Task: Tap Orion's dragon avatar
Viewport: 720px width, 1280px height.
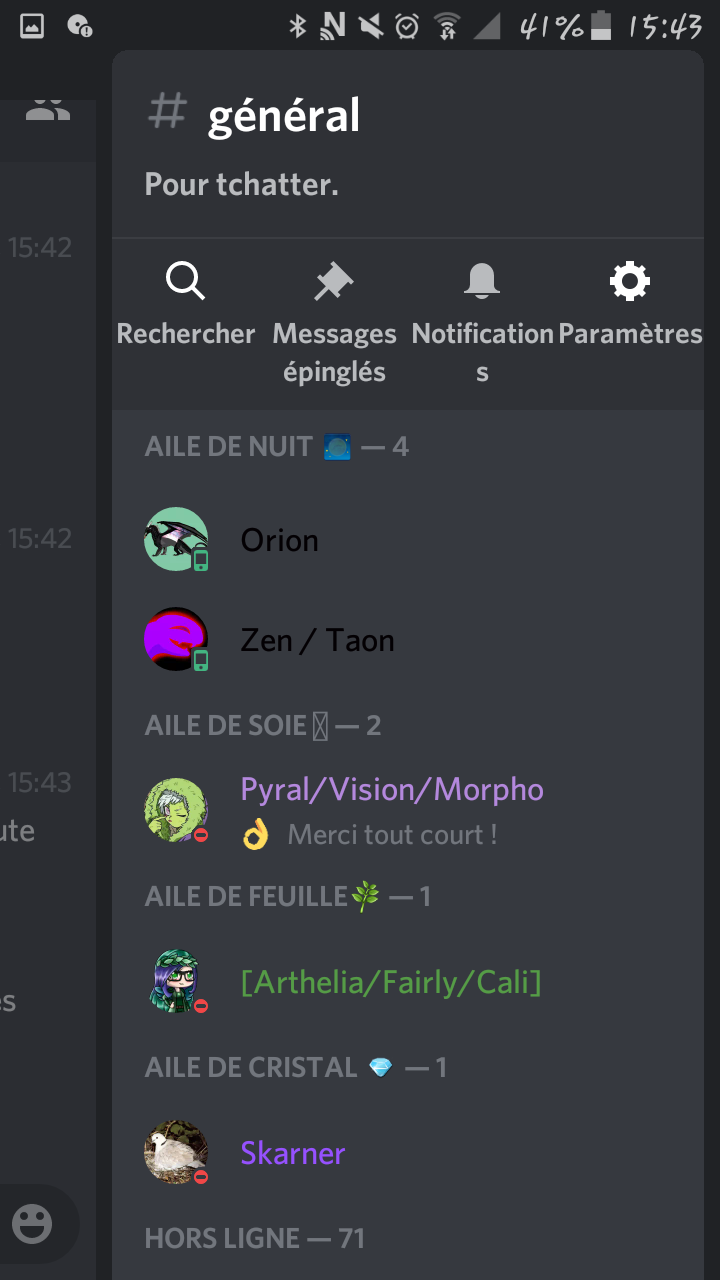Action: [176, 540]
